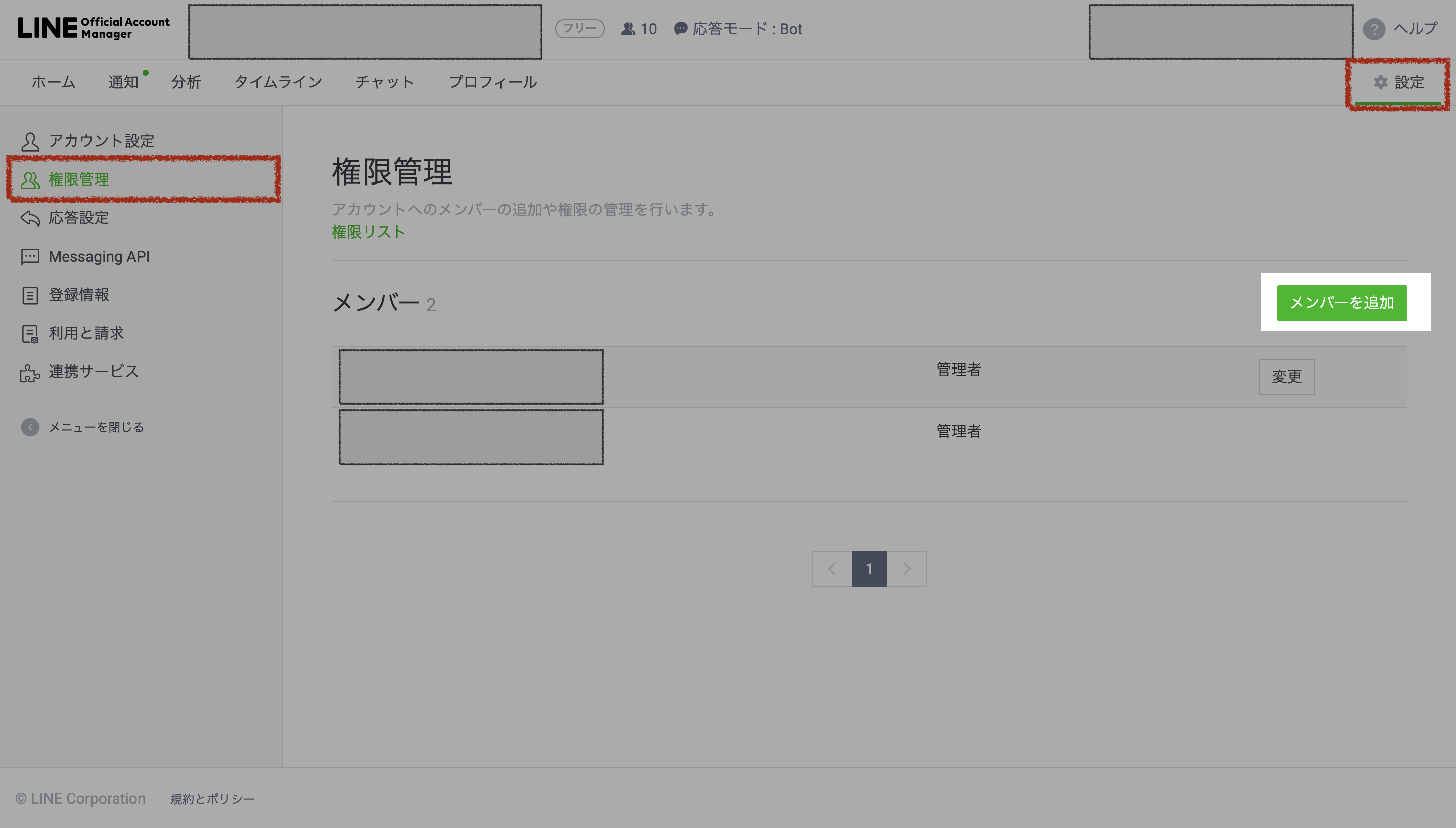This screenshot has height=828, width=1456.
Task: Click the 利用と請求 billing icon
Action: (29, 334)
